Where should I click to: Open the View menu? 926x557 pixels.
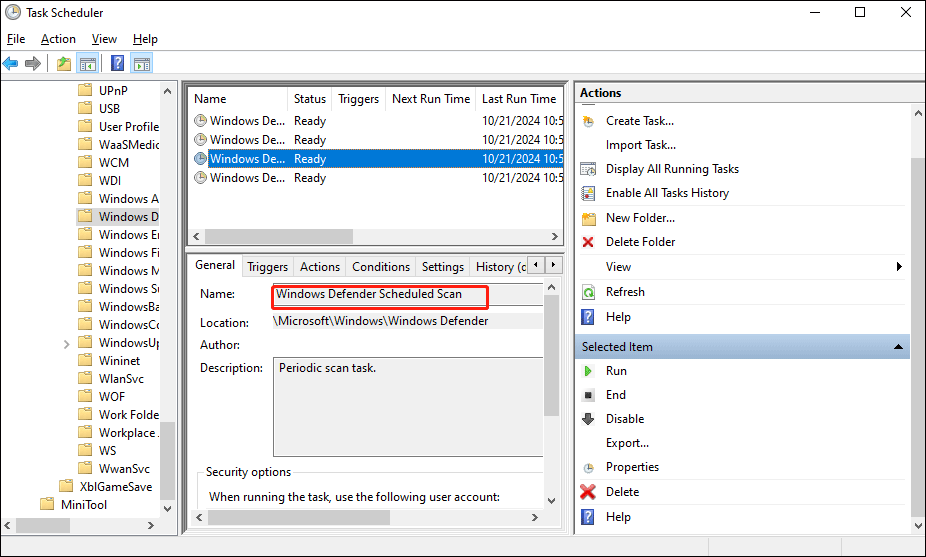104,39
